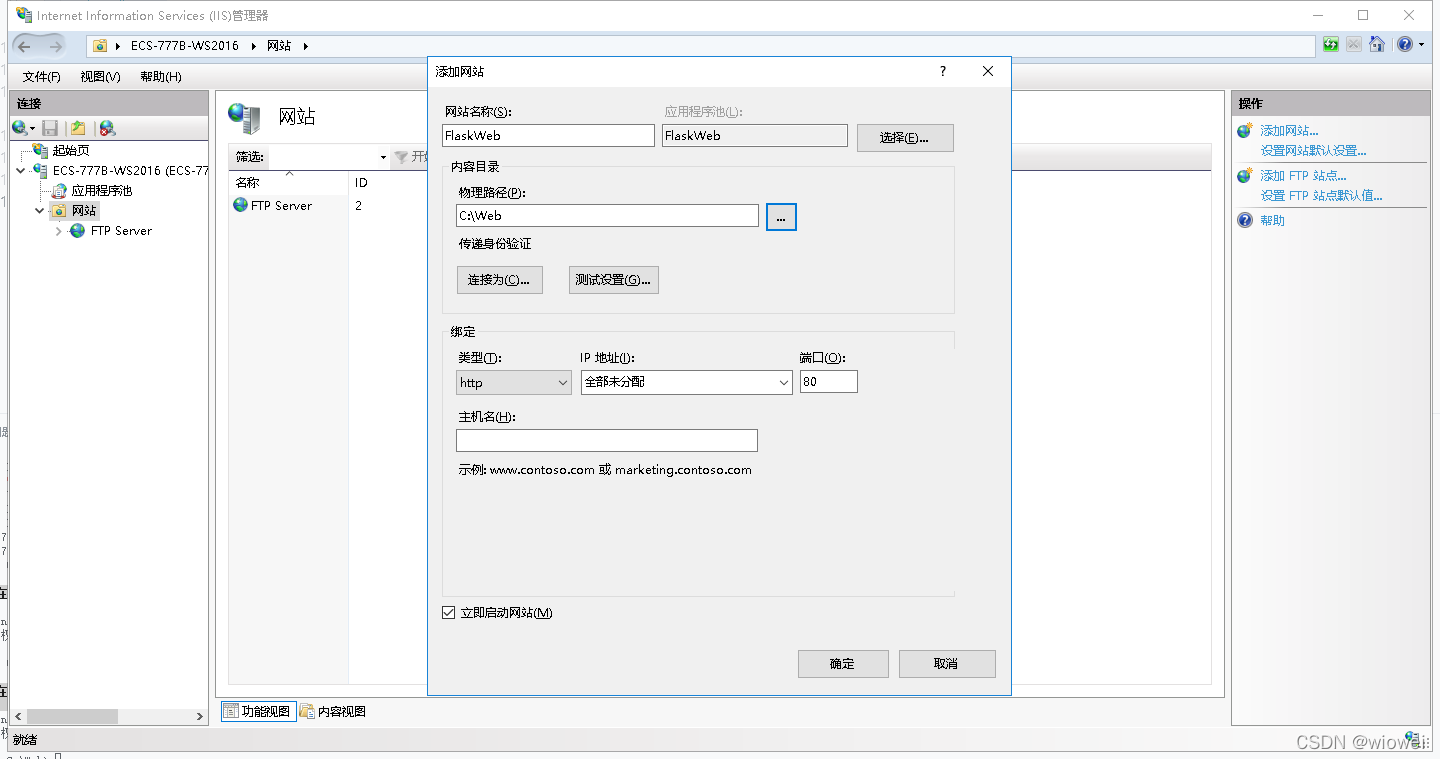The image size is (1440, 759).
Task: Open the 视图 menu
Action: (x=99, y=76)
